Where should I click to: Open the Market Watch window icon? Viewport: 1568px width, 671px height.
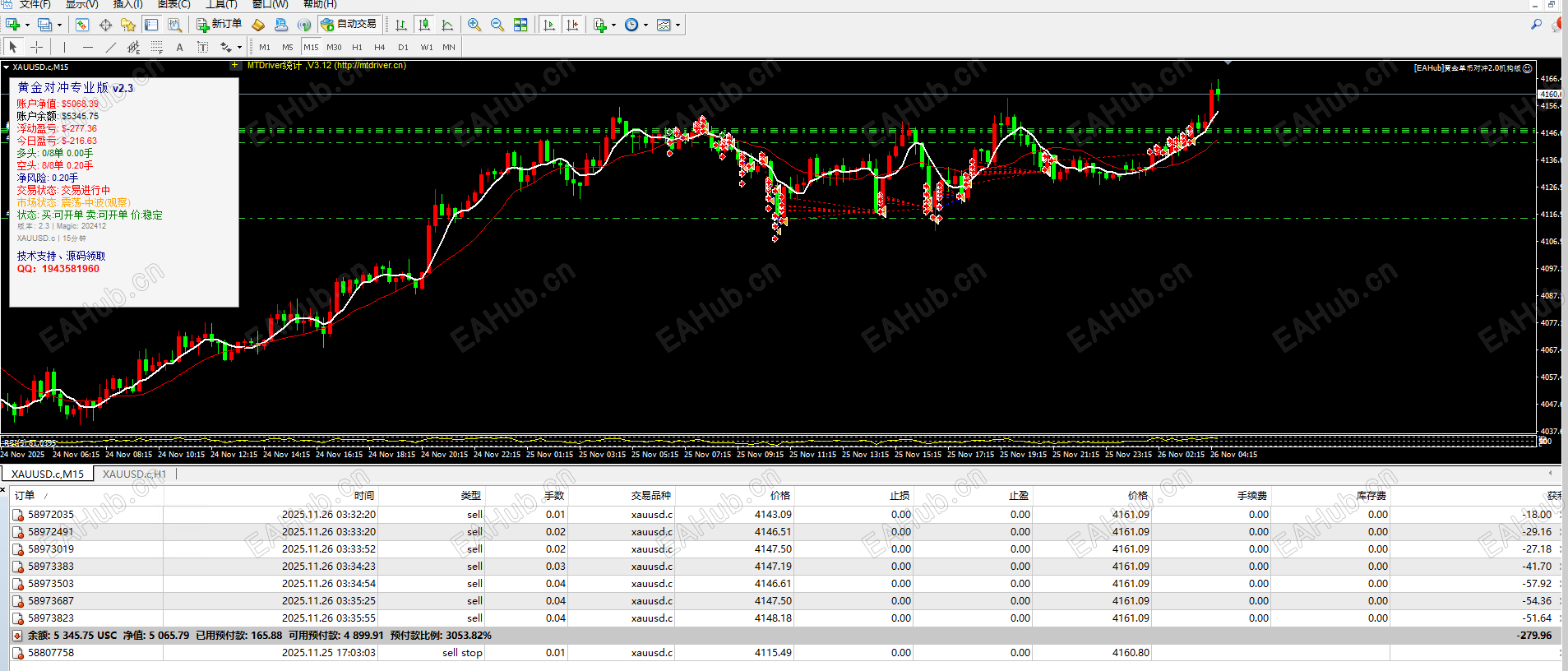tap(82, 25)
